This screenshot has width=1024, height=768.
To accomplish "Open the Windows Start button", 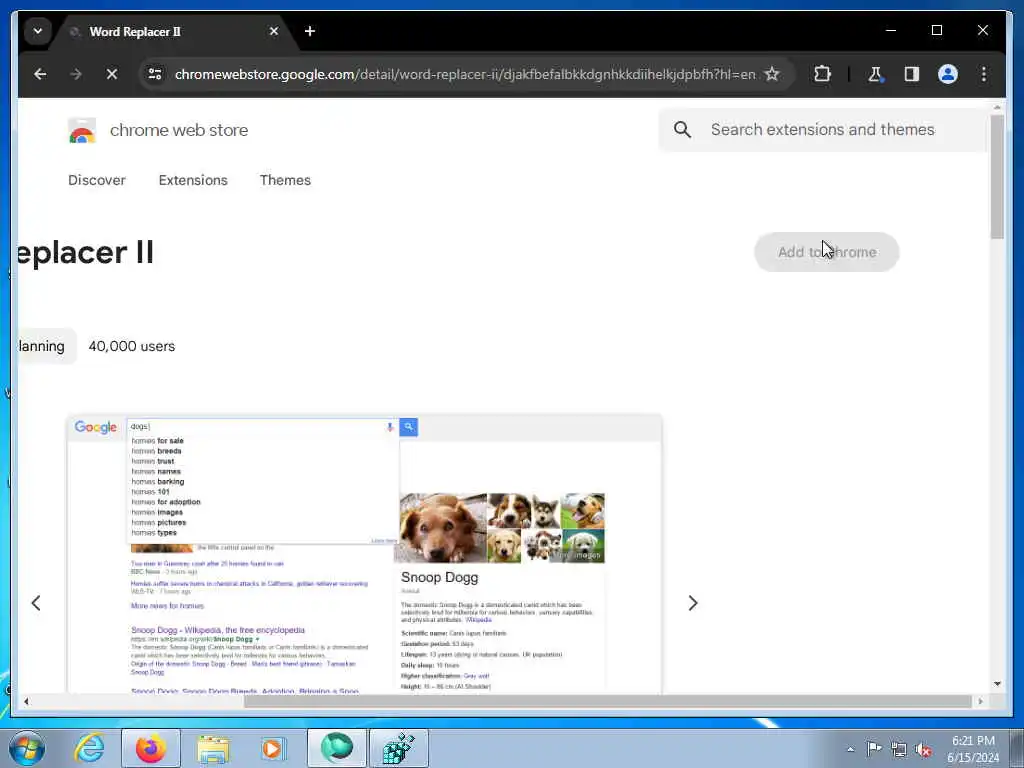I will point(27,748).
